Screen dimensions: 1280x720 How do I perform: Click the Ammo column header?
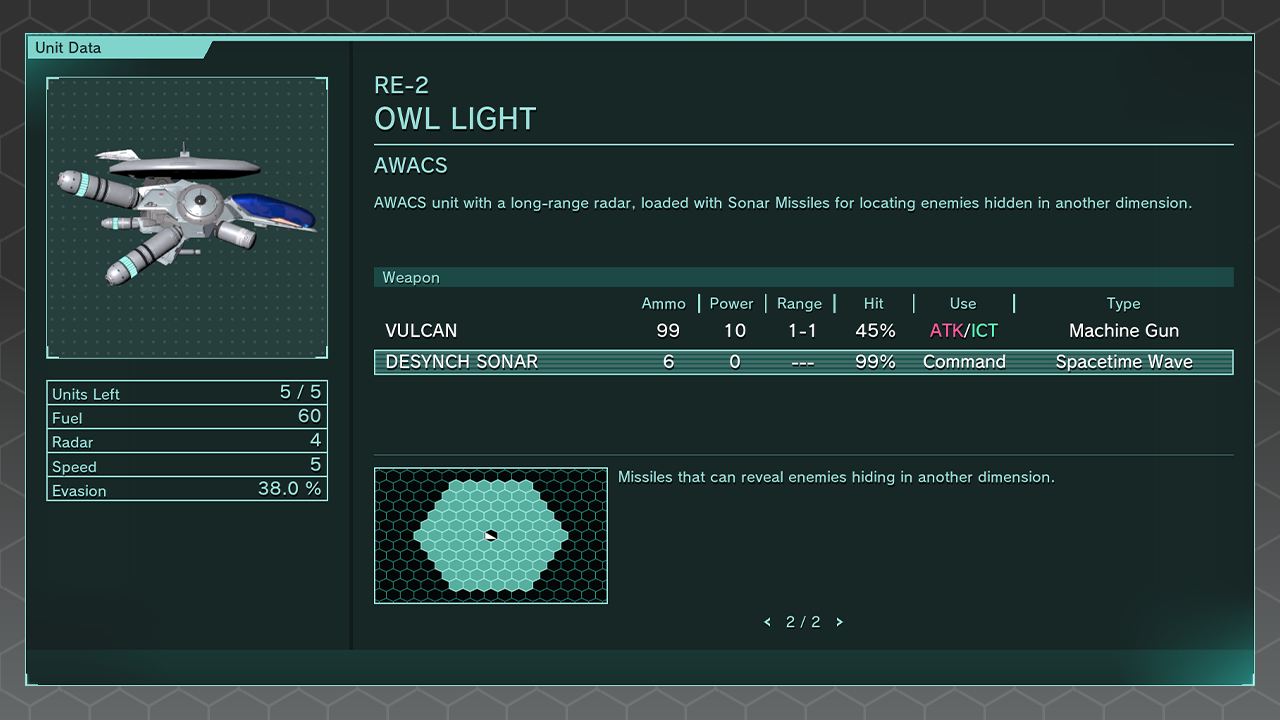664,304
